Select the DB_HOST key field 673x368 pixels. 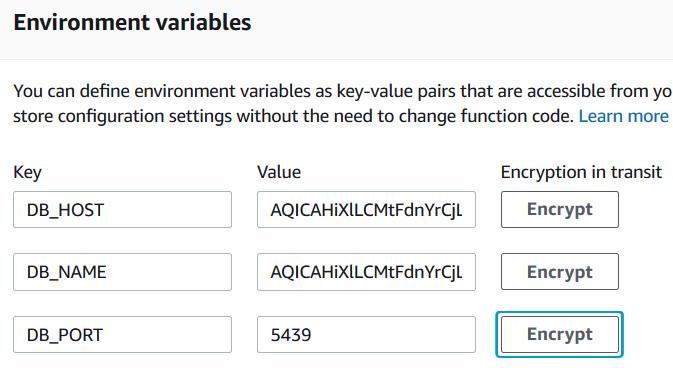(x=122, y=210)
